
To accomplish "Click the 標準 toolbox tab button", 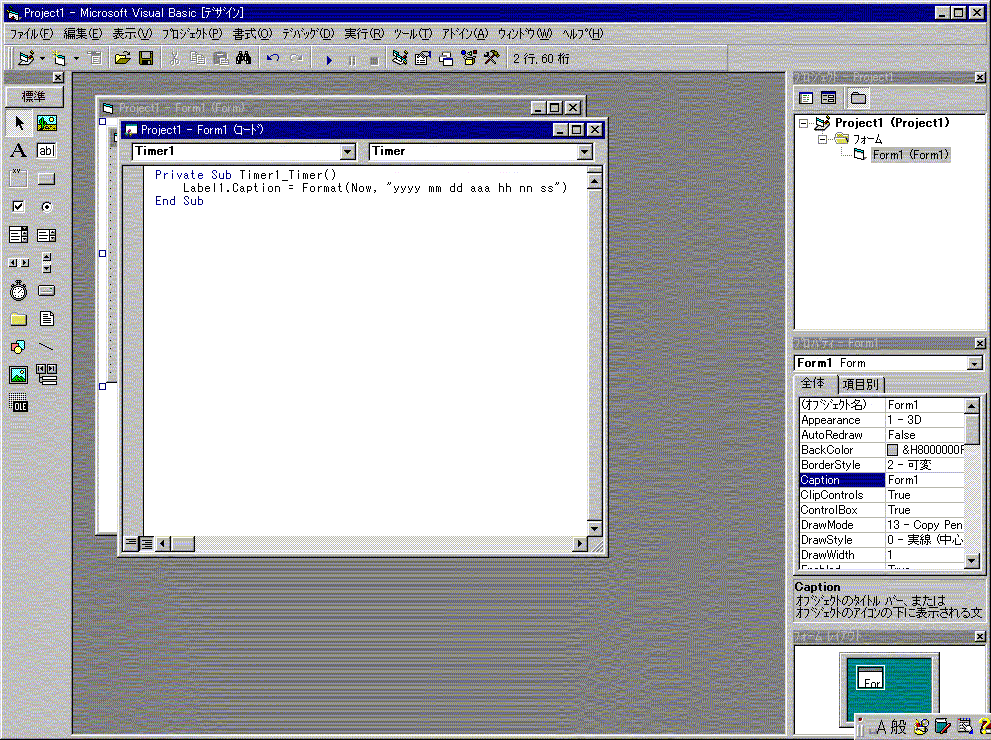I will [34, 96].
